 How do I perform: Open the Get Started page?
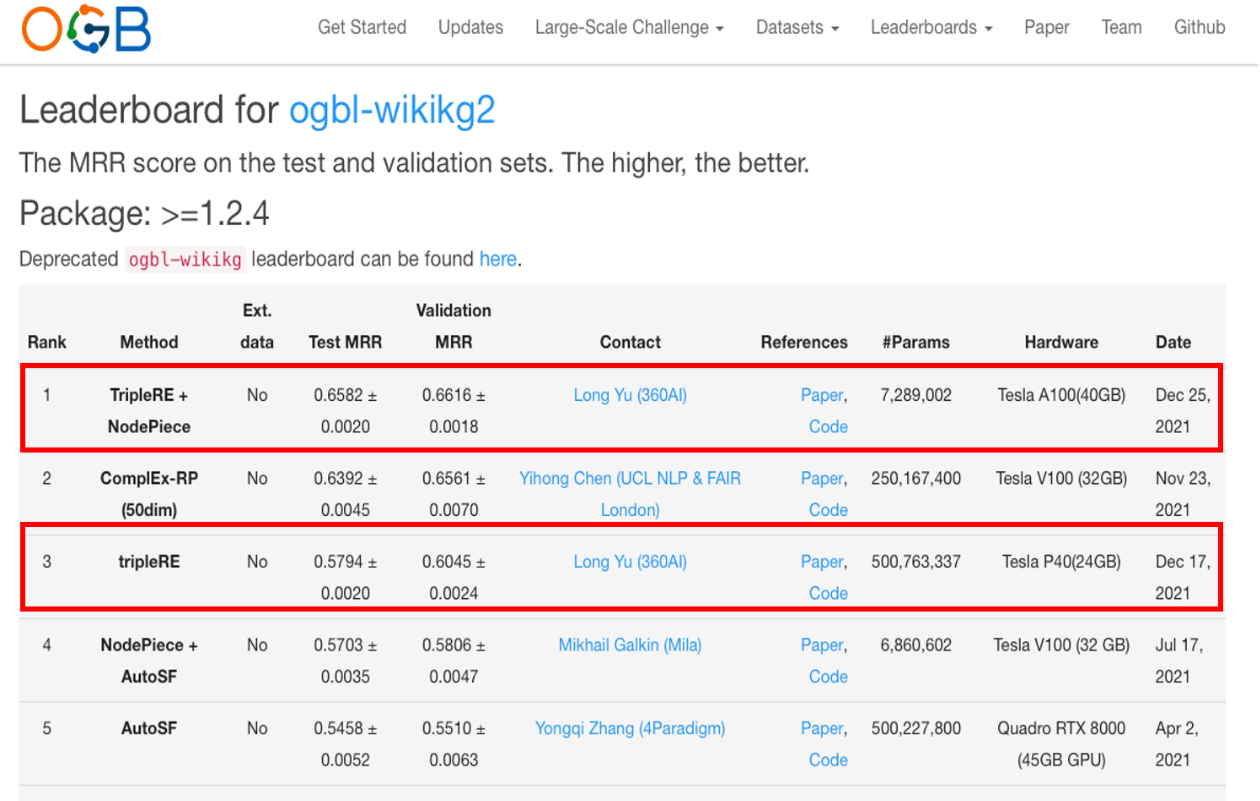[x=362, y=28]
